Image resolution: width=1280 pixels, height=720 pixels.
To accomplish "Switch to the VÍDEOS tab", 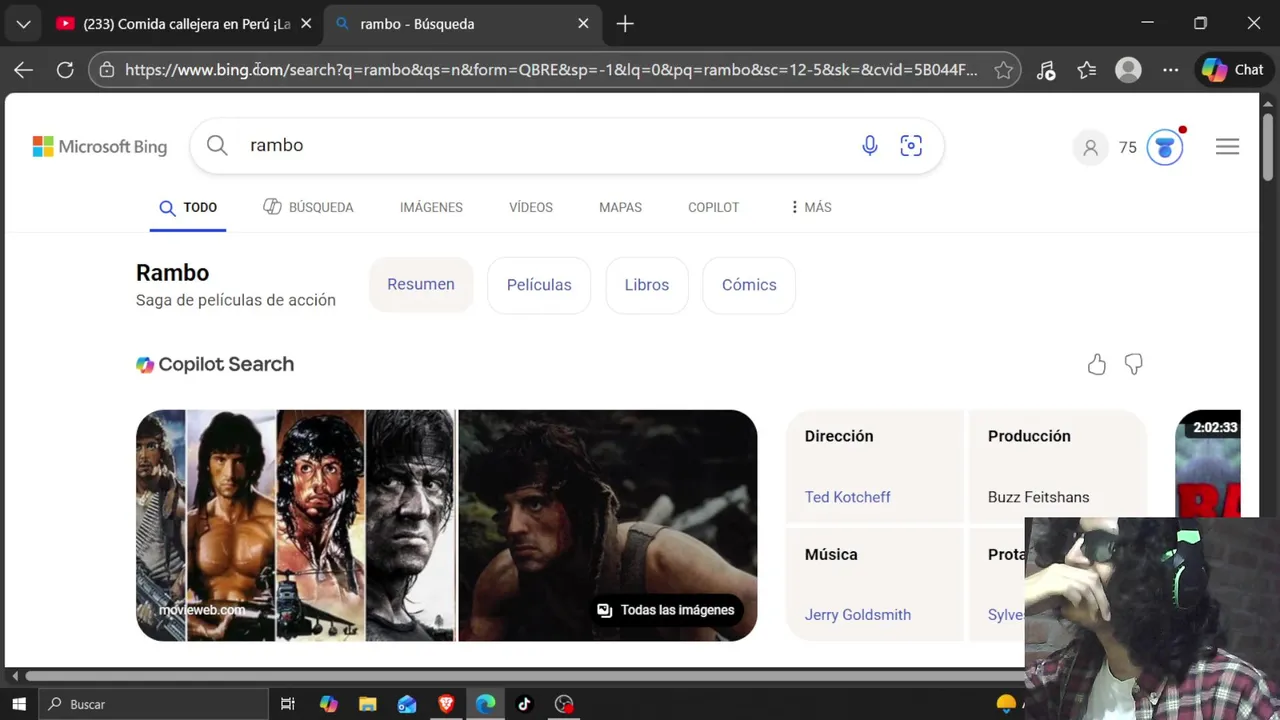I will 530,207.
